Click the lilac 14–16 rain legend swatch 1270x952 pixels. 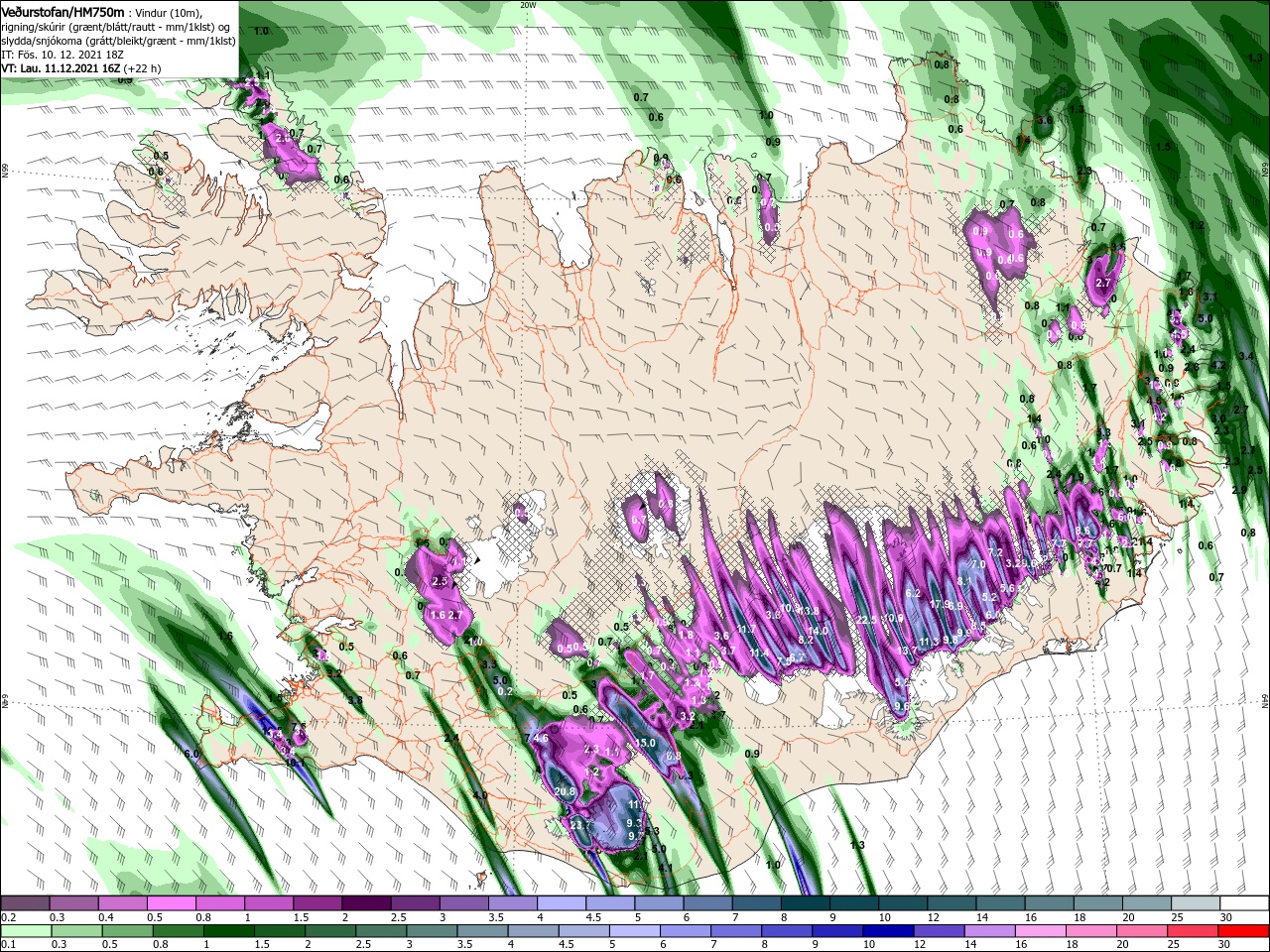(x=990, y=931)
